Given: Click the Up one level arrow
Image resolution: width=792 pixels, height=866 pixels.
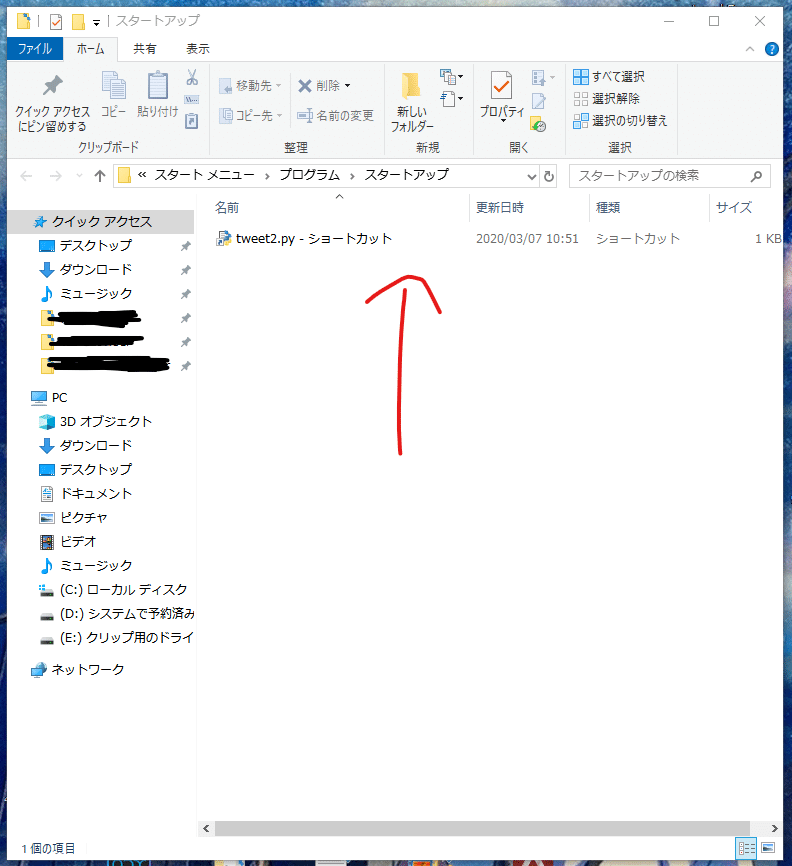Looking at the screenshot, I should 100,176.
